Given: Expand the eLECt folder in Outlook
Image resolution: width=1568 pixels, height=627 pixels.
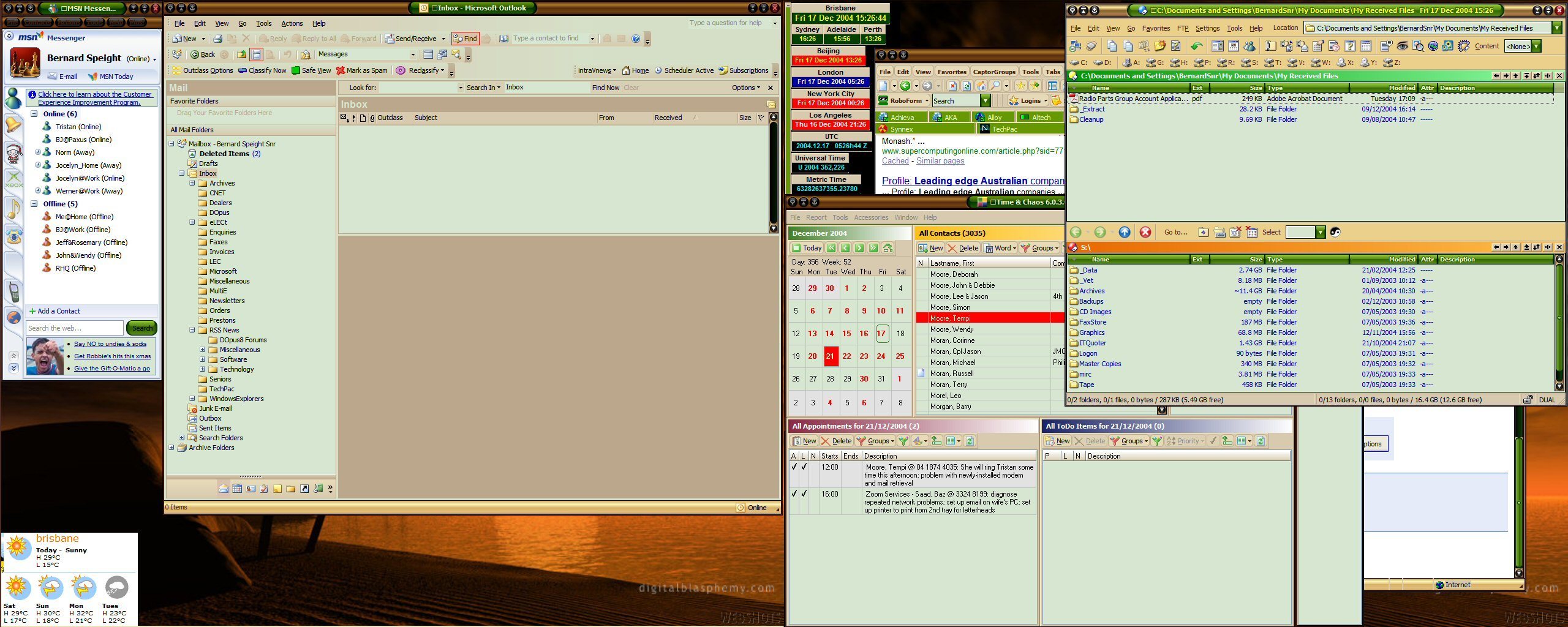Looking at the screenshot, I should click(x=192, y=222).
